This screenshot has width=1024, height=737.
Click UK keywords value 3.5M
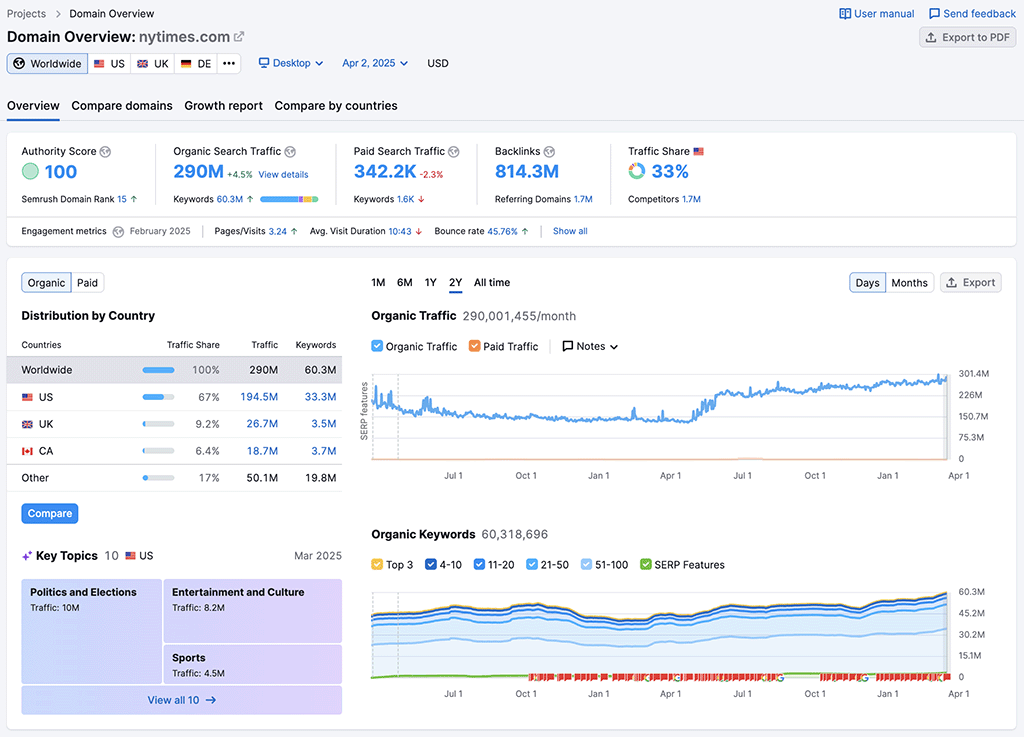(x=324, y=424)
